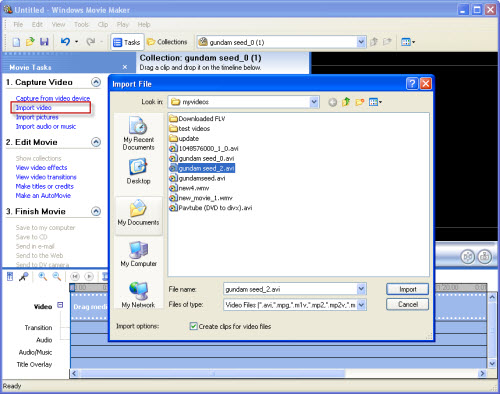This screenshot has width=500, height=394.
Task: Collapse the Finish Movie section
Action: tap(96, 211)
